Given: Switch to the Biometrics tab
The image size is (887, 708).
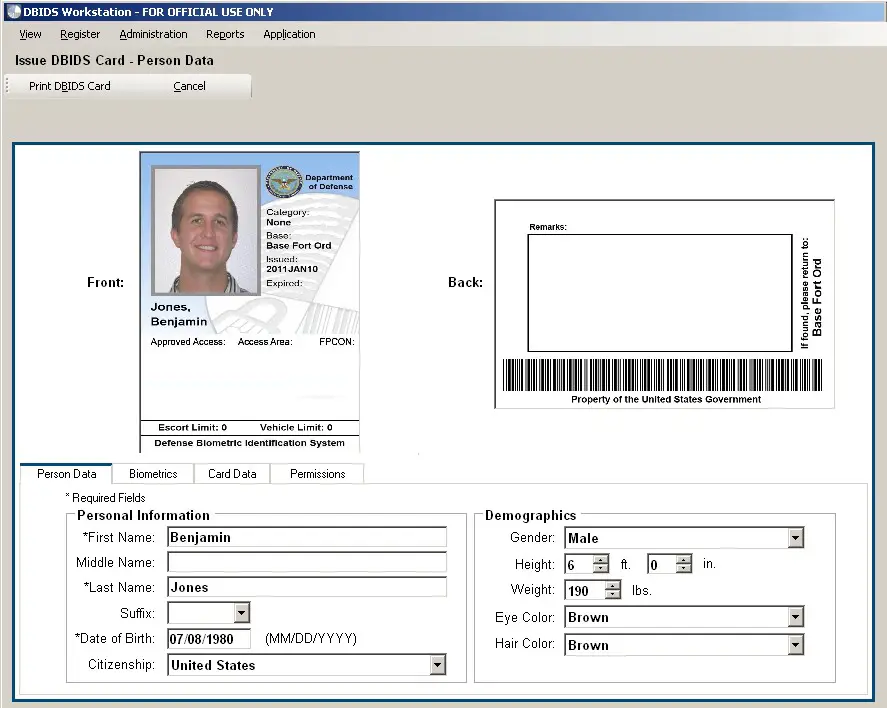Looking at the screenshot, I should 152,473.
